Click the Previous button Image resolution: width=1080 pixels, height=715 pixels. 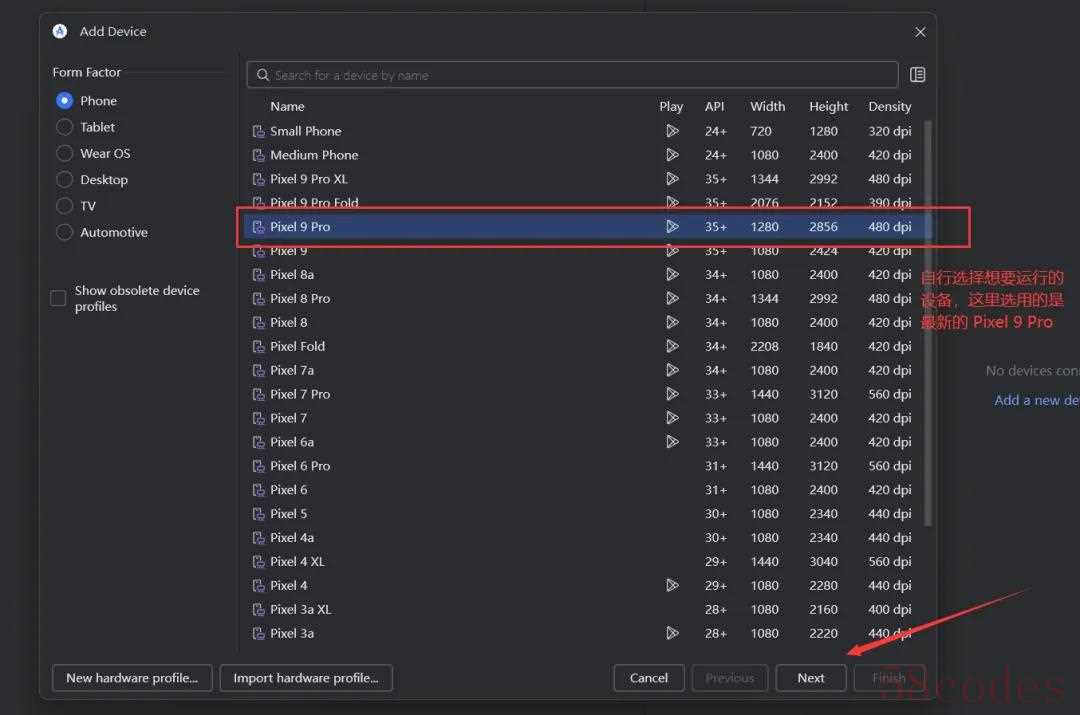(729, 678)
